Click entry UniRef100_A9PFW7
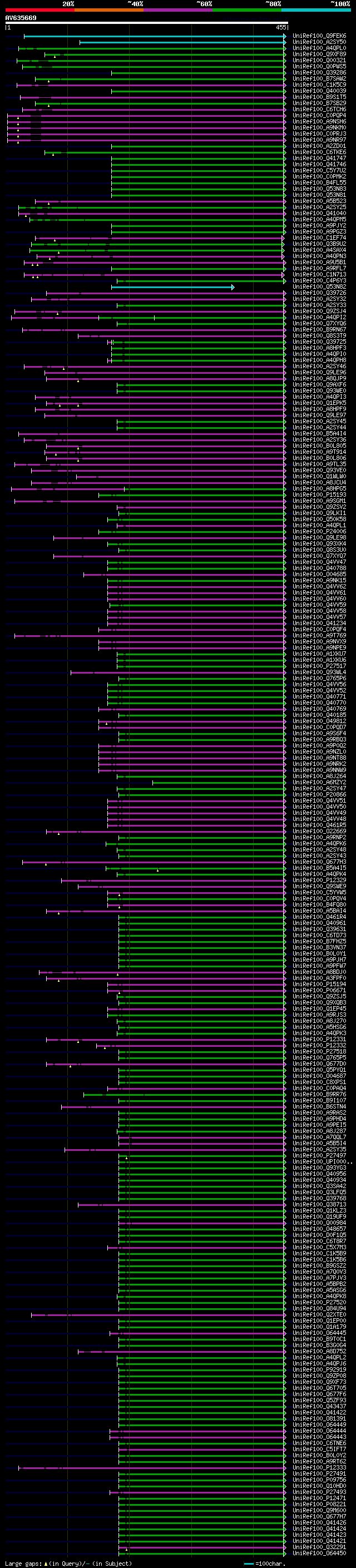Screen dimensions: 356x1568 pyautogui.click(x=319, y=966)
